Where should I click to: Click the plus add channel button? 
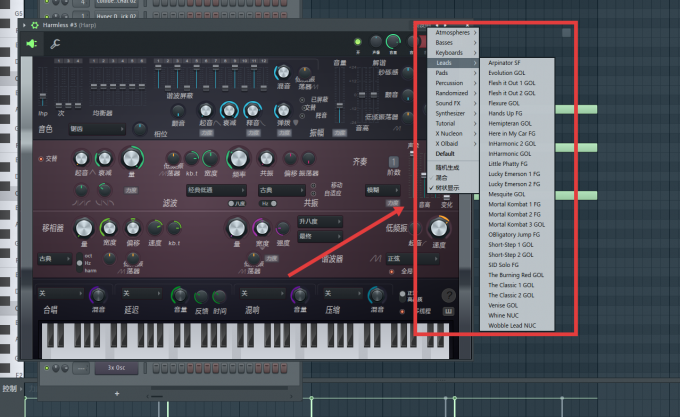tap(117, 394)
